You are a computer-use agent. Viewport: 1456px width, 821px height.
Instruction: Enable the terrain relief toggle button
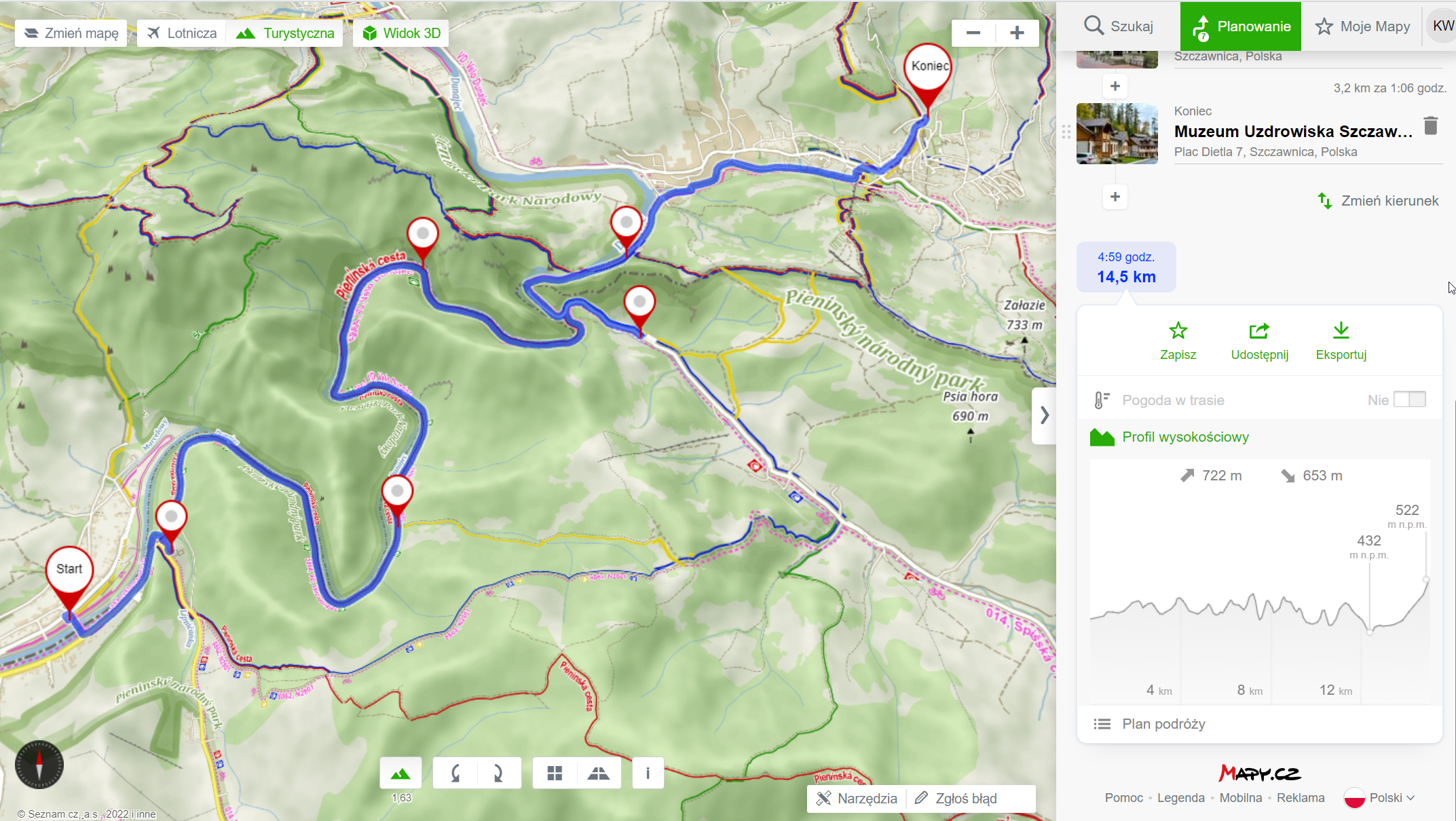[400, 774]
